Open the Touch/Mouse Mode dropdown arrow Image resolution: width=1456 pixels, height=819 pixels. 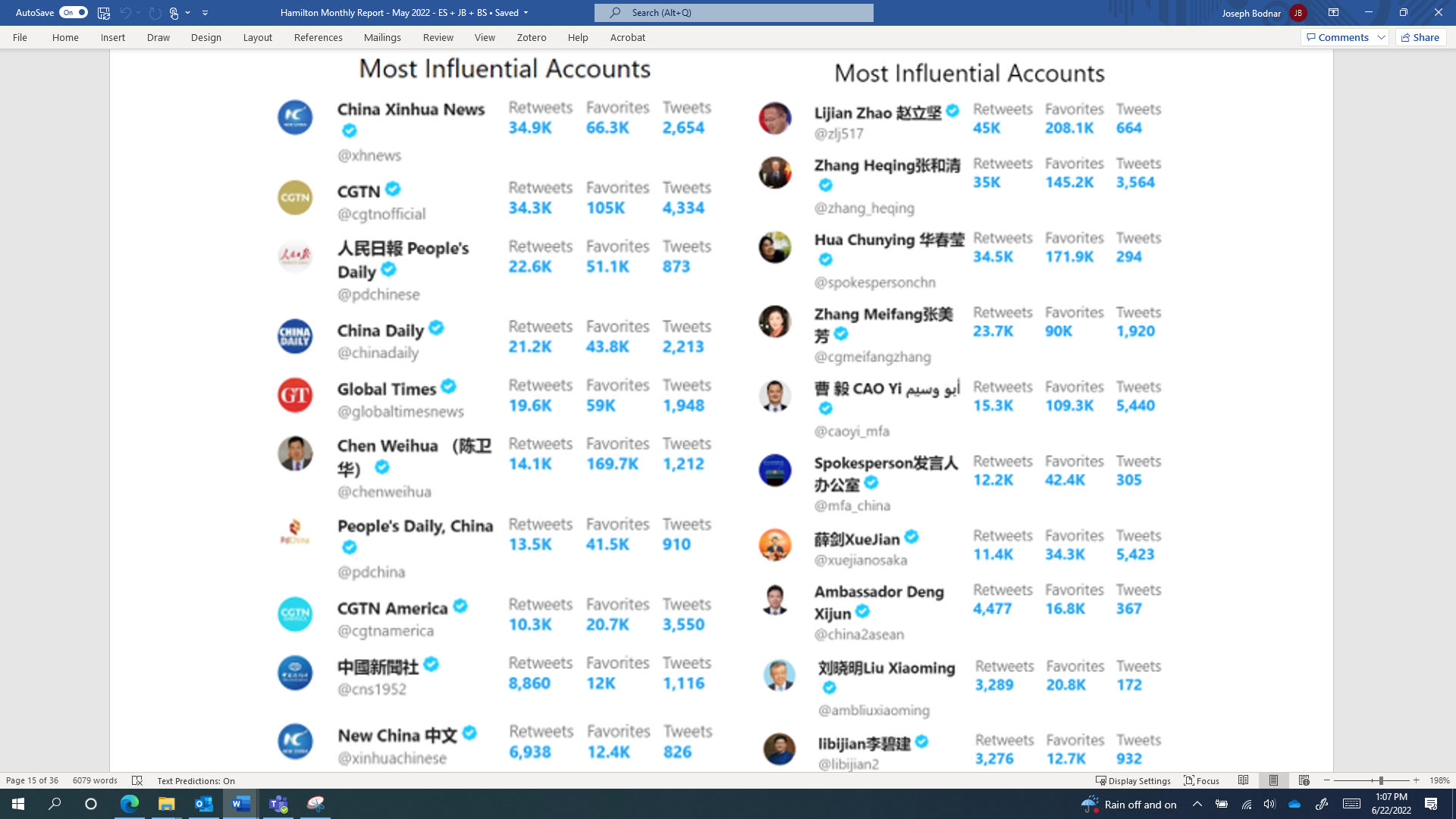coord(188,12)
